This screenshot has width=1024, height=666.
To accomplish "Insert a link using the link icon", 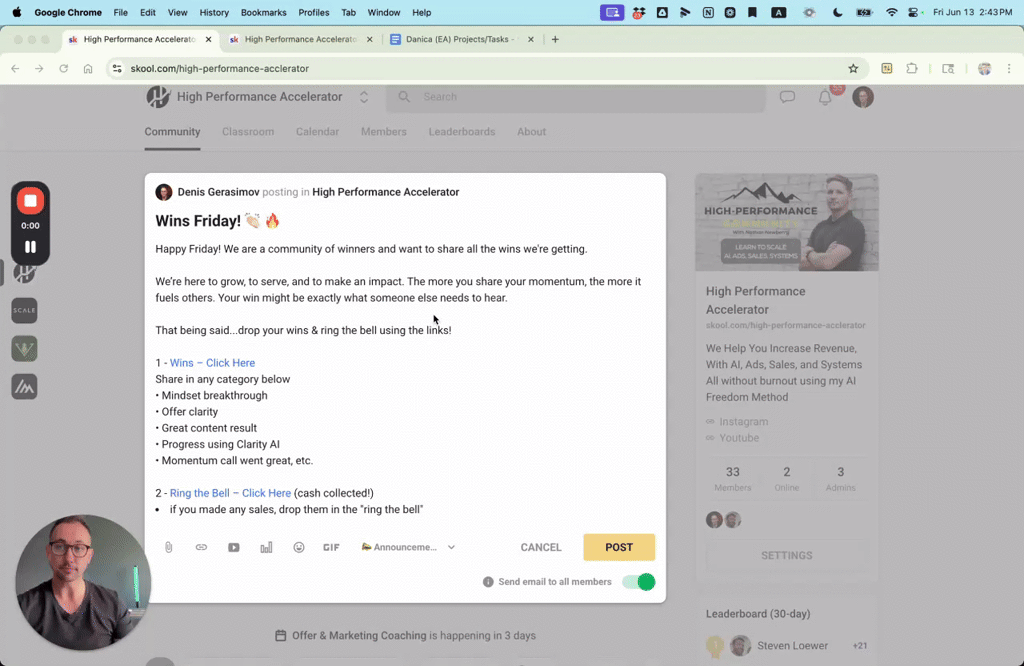I will point(201,547).
